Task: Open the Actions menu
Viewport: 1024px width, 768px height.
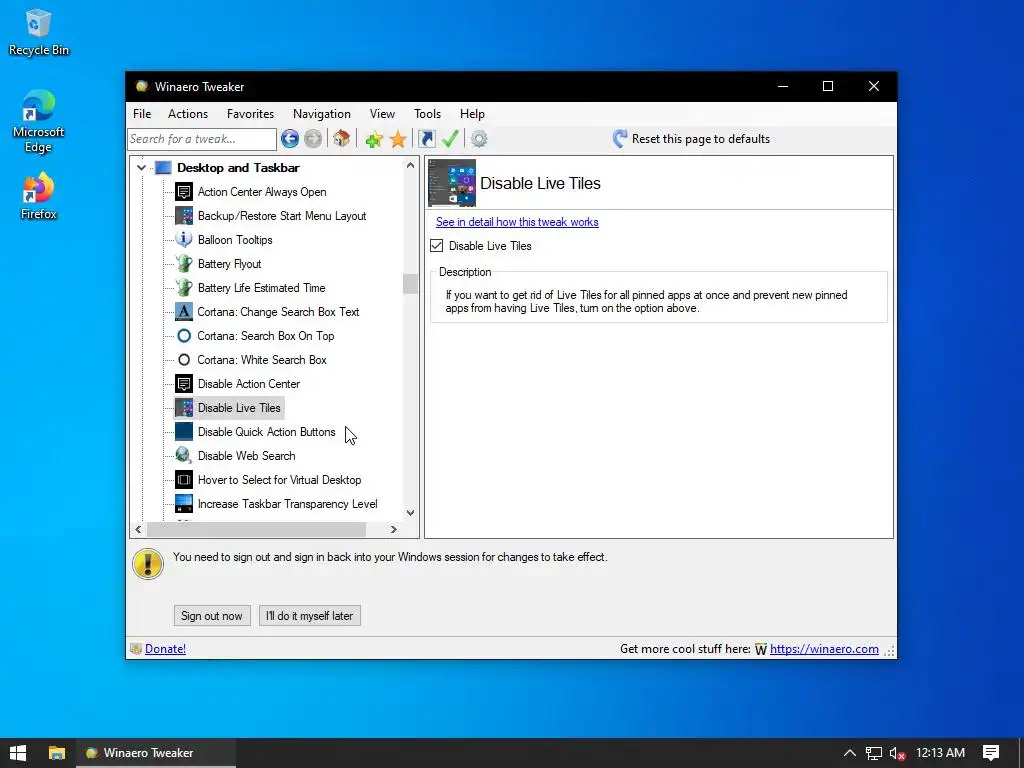Action: 188,114
